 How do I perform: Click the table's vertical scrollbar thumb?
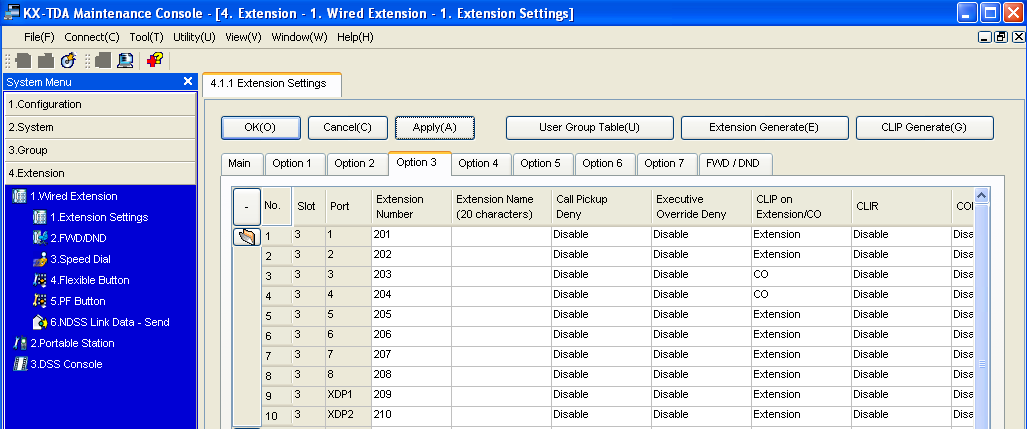coord(981,364)
